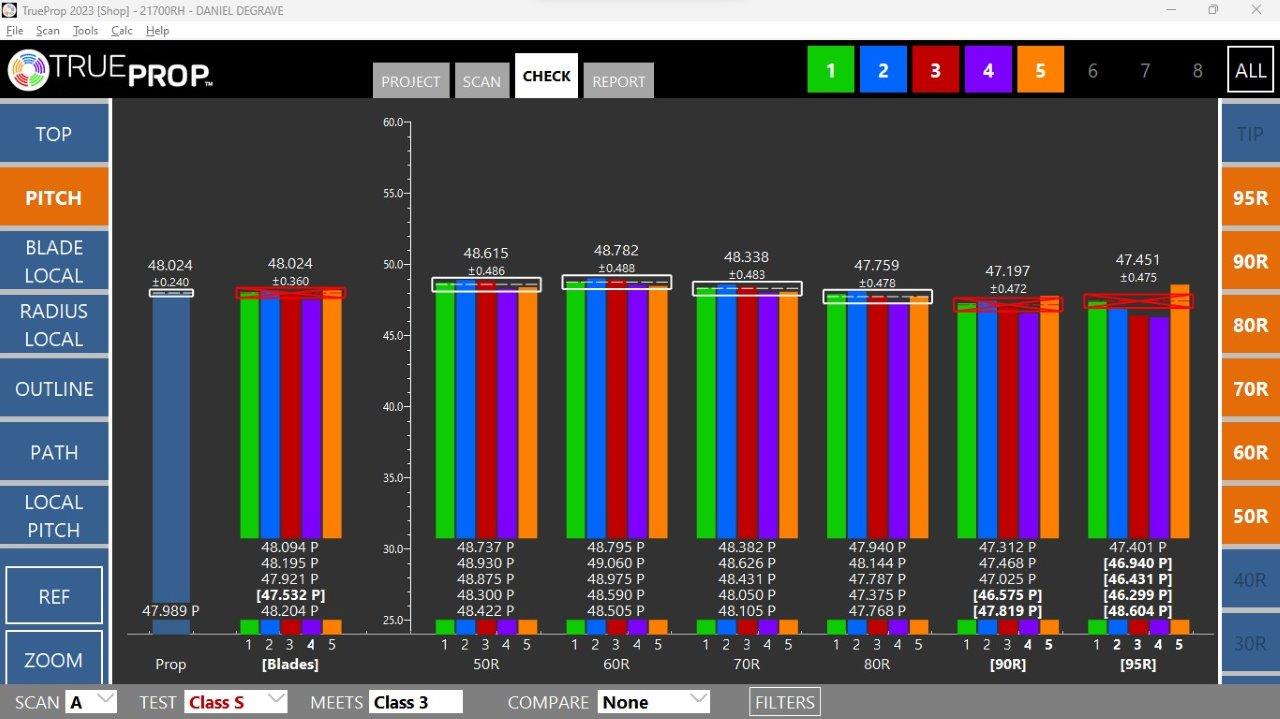Switch to the REPORT tab
Image resolution: width=1280 pixels, height=719 pixels.
pyautogui.click(x=618, y=81)
